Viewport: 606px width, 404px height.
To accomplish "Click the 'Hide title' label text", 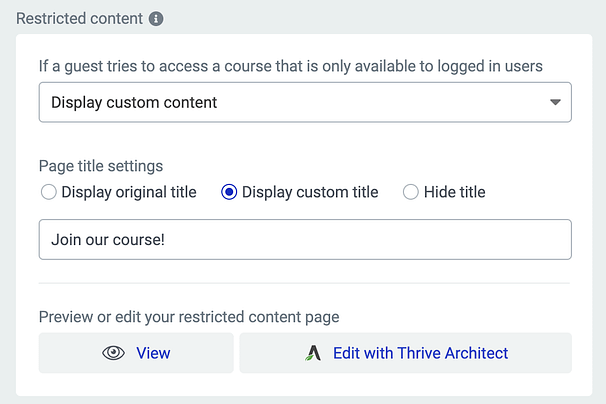I will point(454,192).
